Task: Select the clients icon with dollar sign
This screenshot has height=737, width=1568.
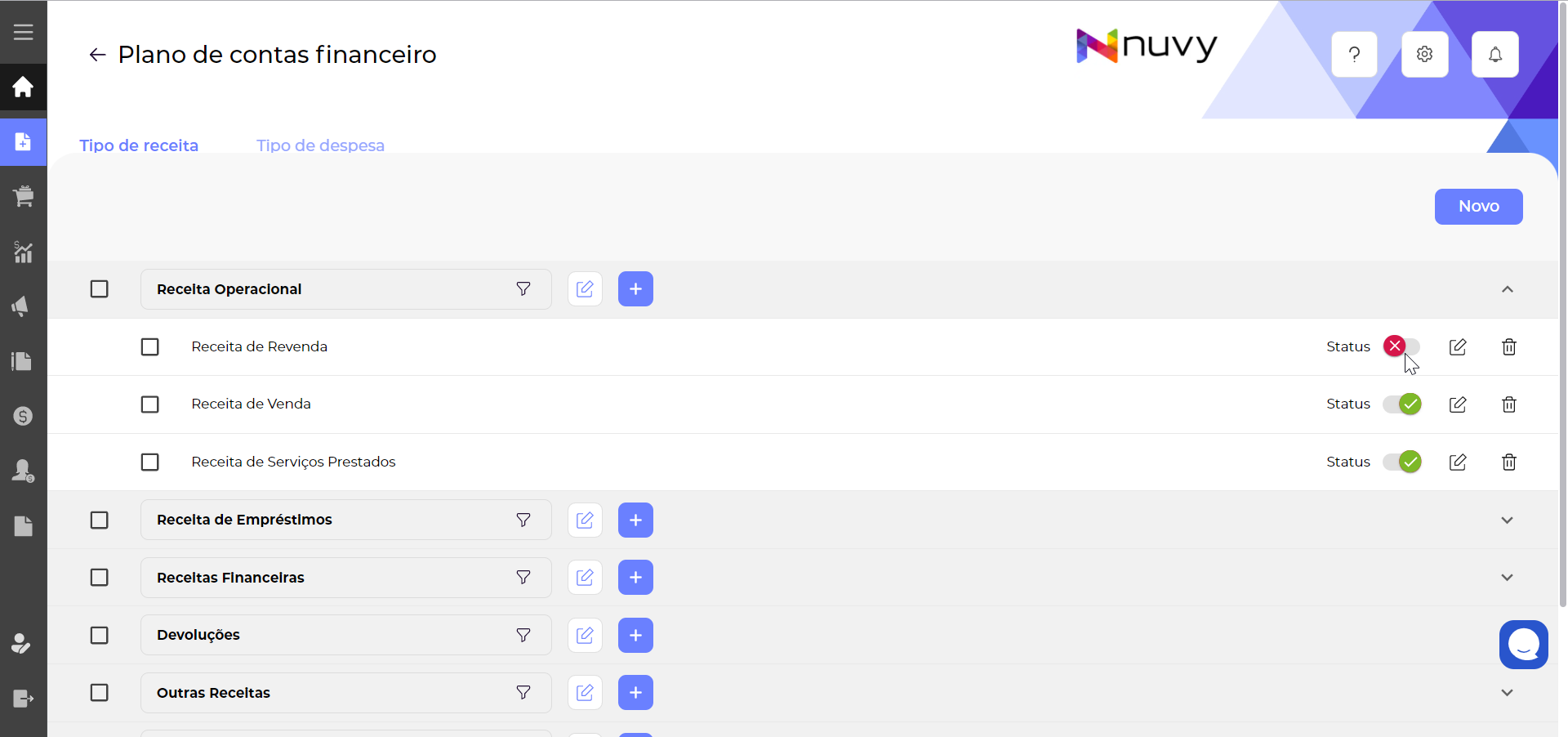Action: [23, 471]
